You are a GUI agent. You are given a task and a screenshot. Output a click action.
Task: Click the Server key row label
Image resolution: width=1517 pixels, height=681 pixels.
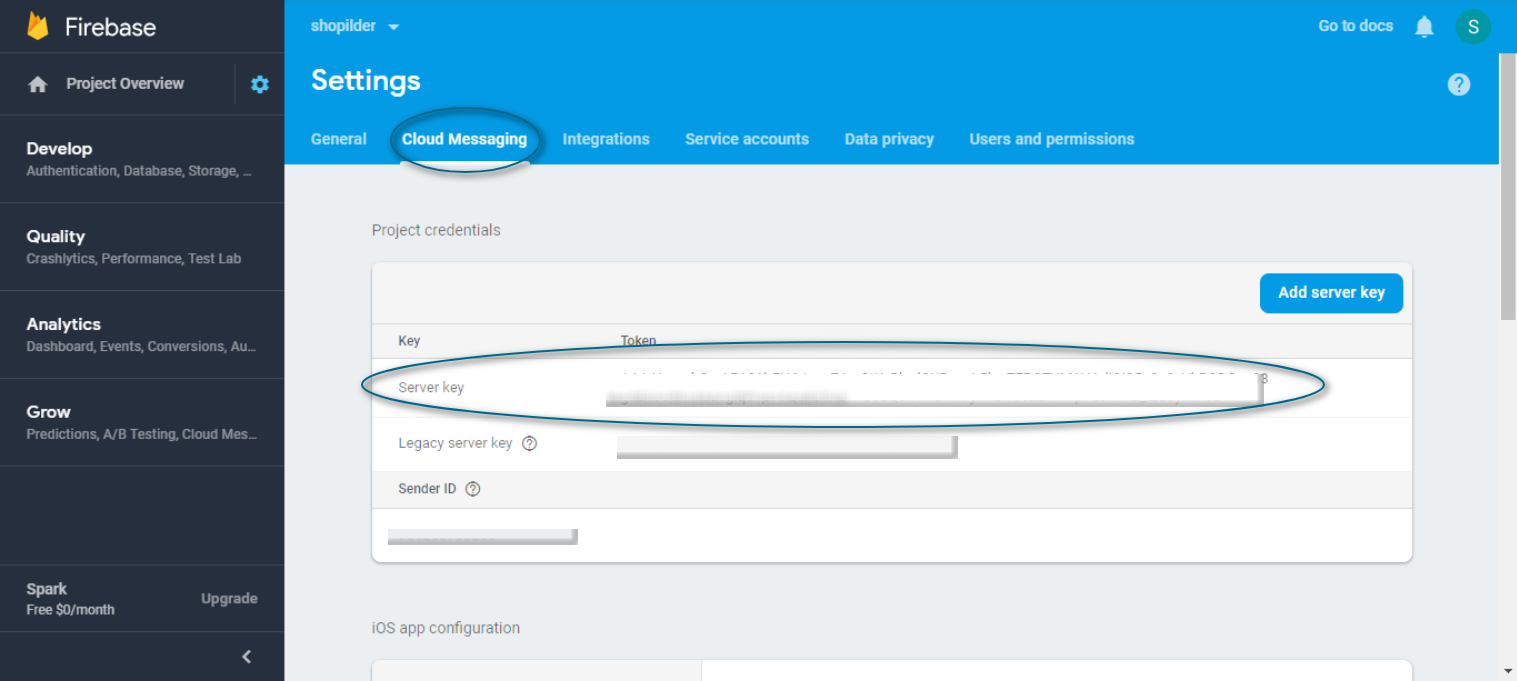click(x=431, y=387)
